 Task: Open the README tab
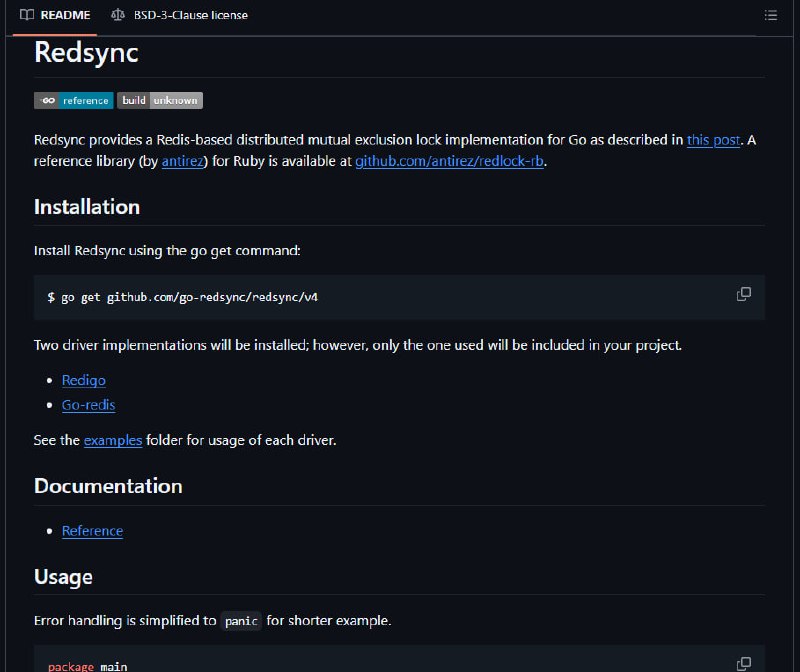pos(55,15)
